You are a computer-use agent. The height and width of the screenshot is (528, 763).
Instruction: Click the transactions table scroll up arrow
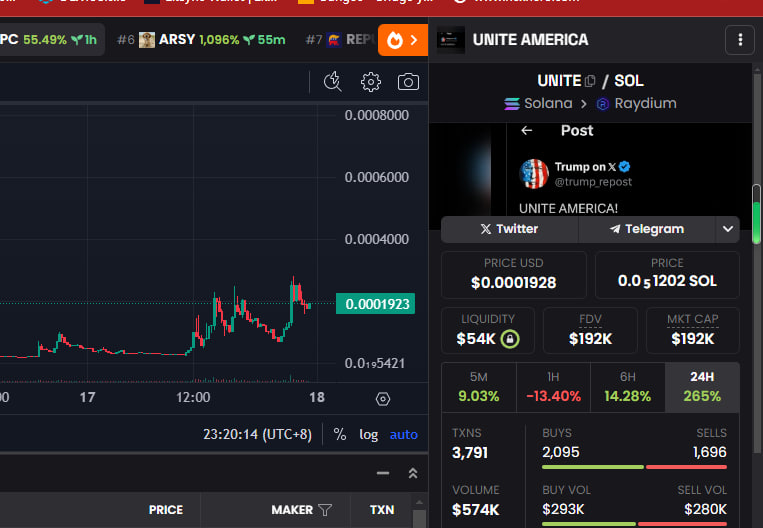419,502
